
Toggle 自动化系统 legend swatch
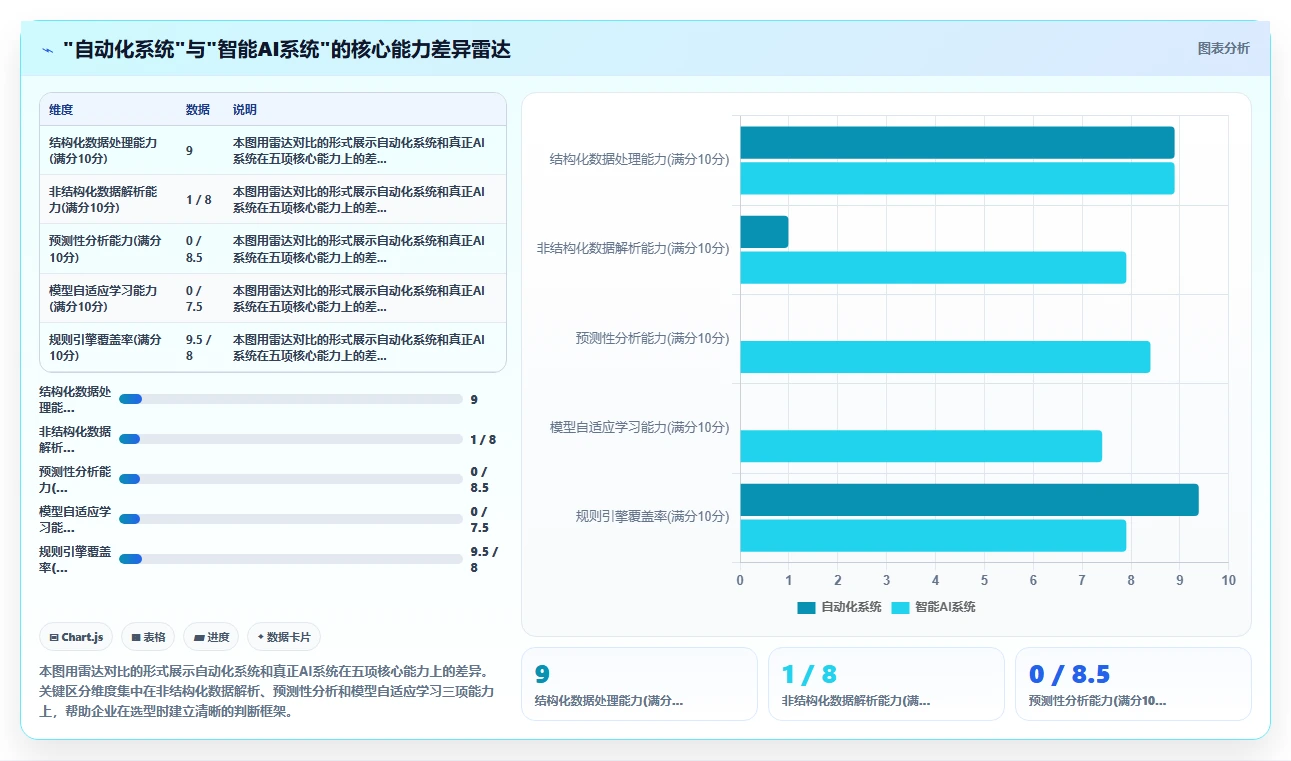click(807, 607)
